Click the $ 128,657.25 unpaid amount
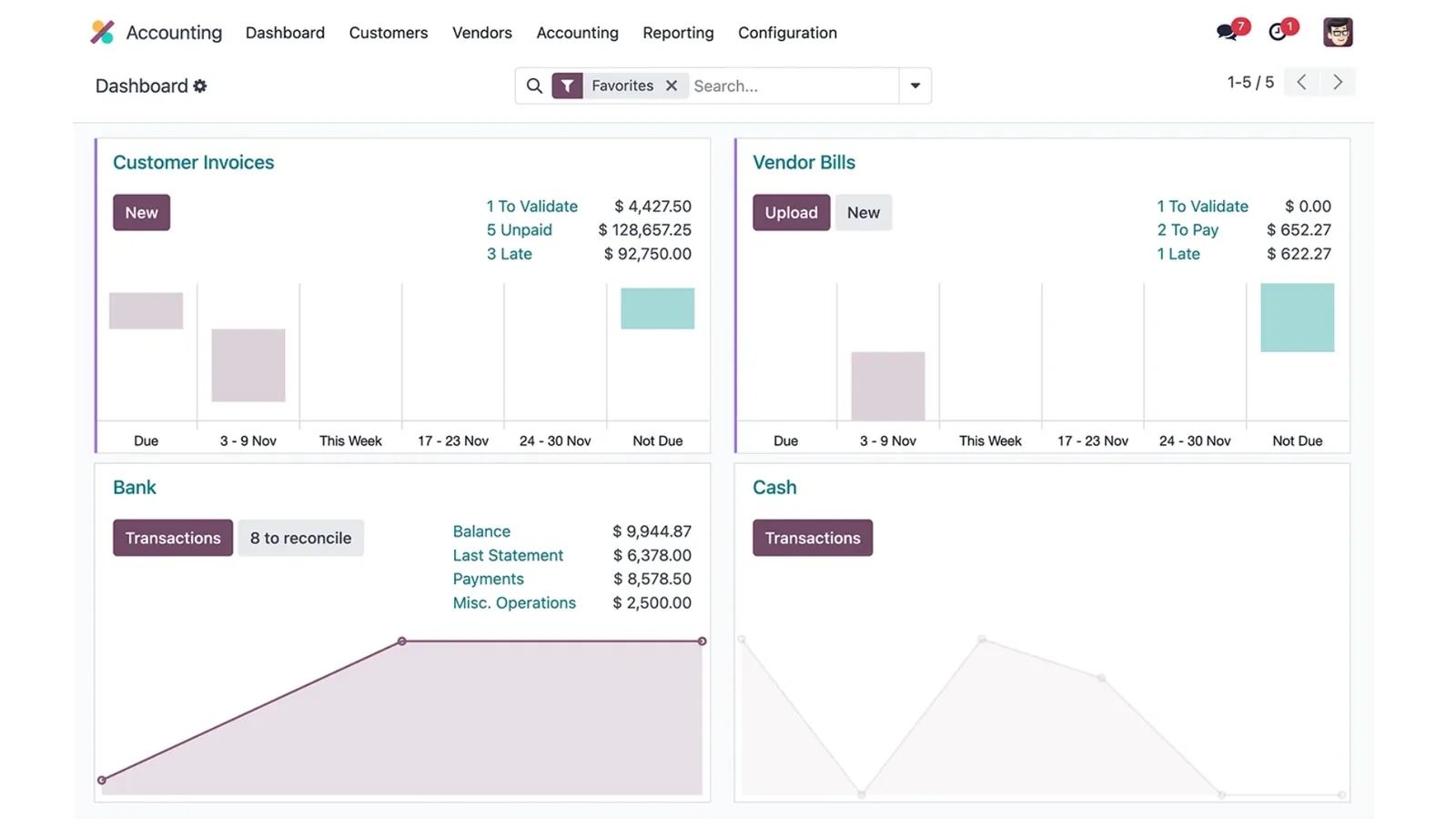Screen dimensions: 1456x819 click(x=644, y=230)
